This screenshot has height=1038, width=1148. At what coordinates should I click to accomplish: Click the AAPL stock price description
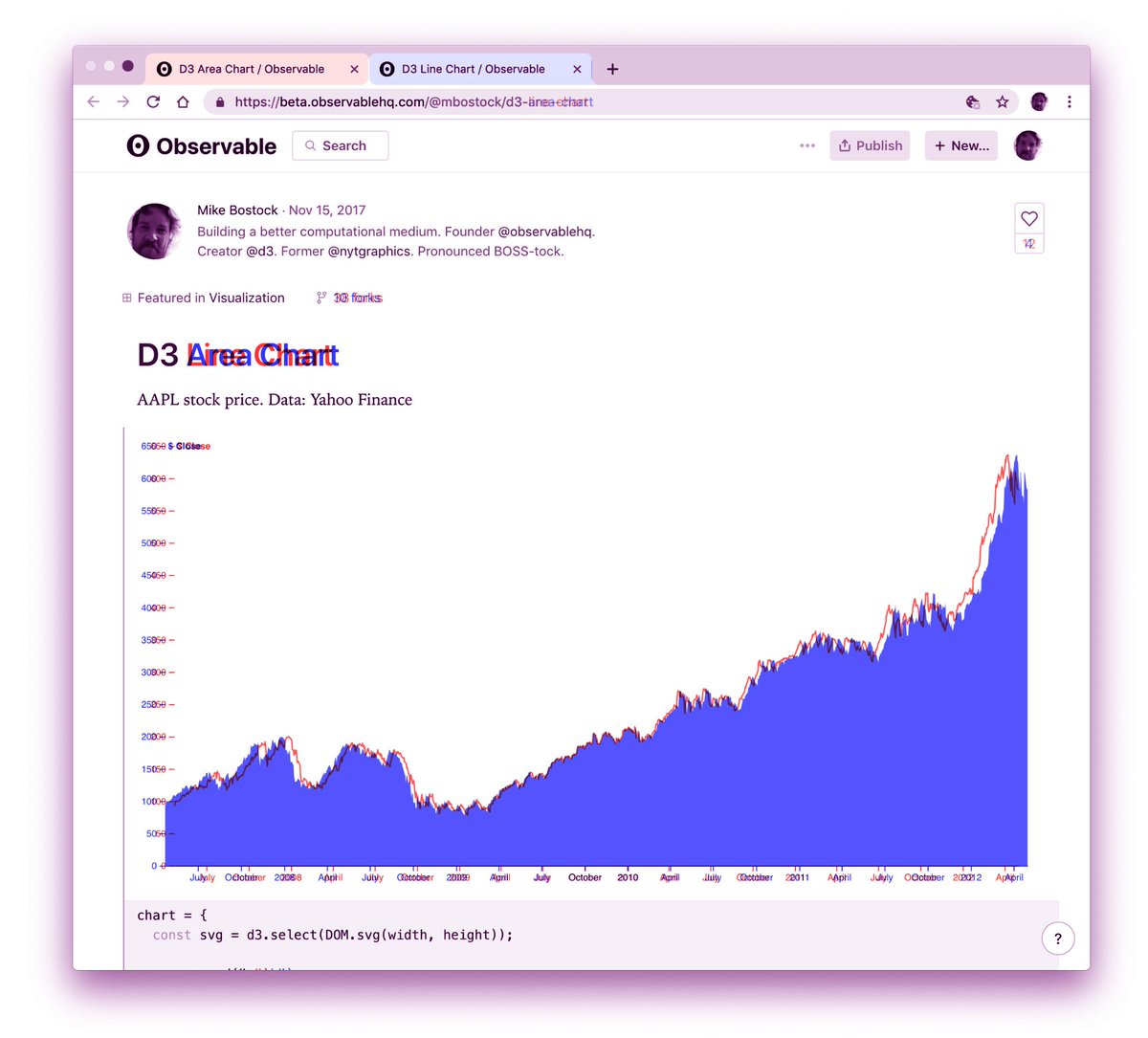click(x=275, y=400)
